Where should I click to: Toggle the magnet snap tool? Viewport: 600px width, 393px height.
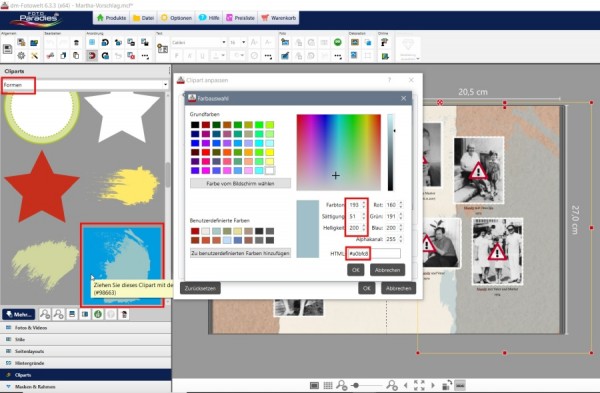pyautogui.click(x=92, y=56)
